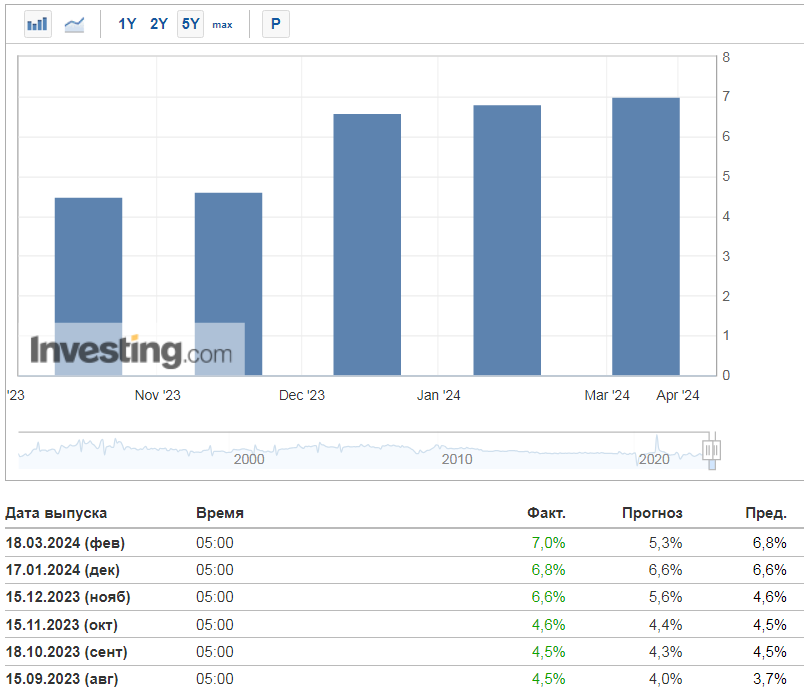
Task: Select release date 15.09.2023 (авг)
Action: tap(62, 679)
